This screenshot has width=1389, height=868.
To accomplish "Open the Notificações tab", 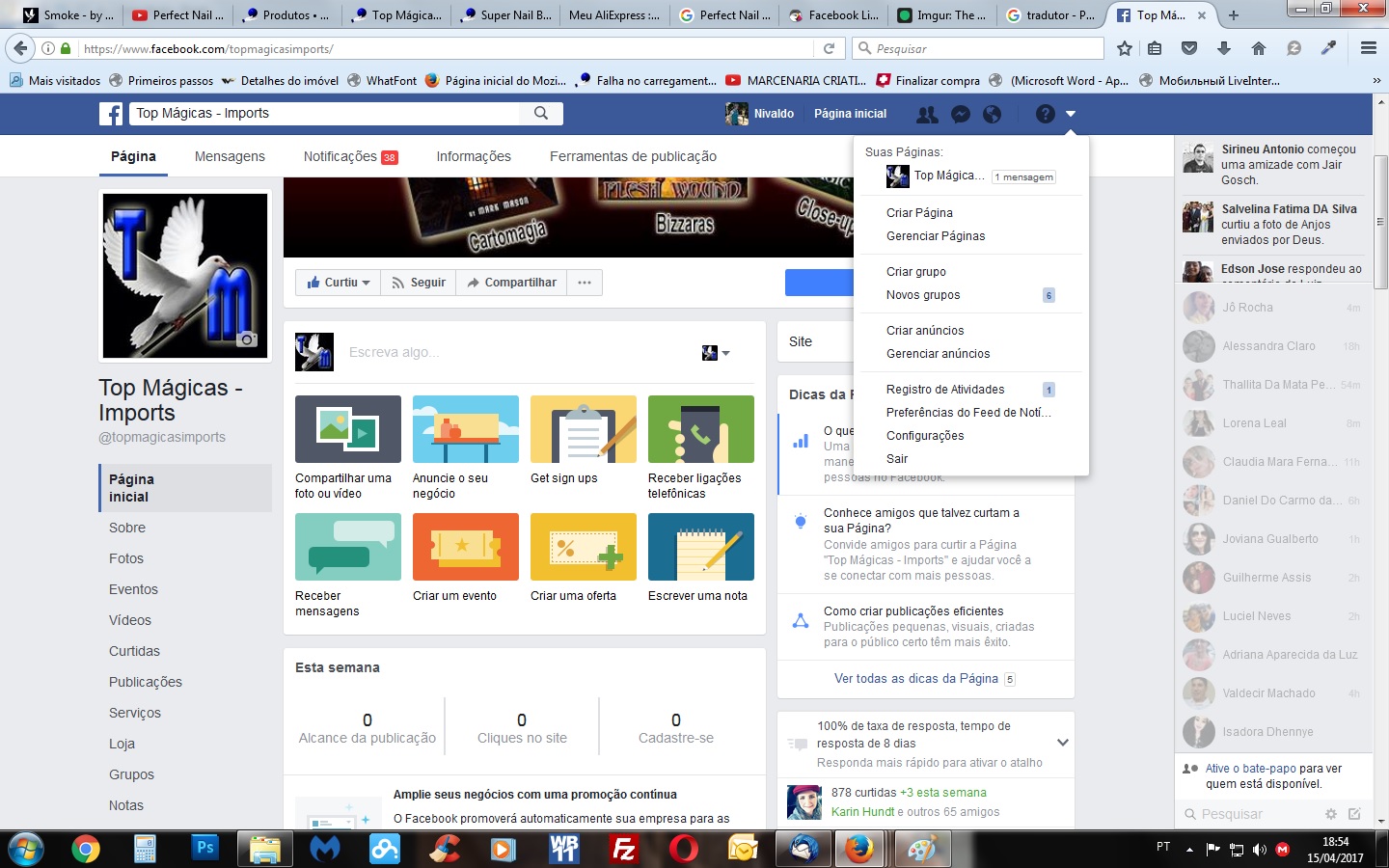I will pyautogui.click(x=350, y=156).
